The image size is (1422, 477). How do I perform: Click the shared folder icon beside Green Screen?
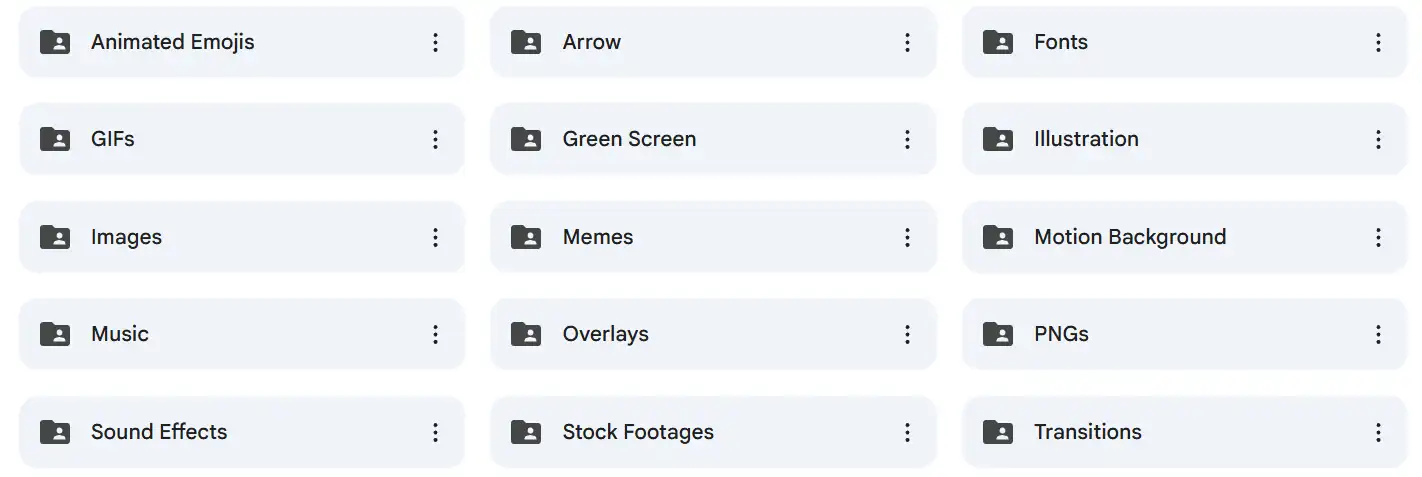pyautogui.click(x=526, y=139)
